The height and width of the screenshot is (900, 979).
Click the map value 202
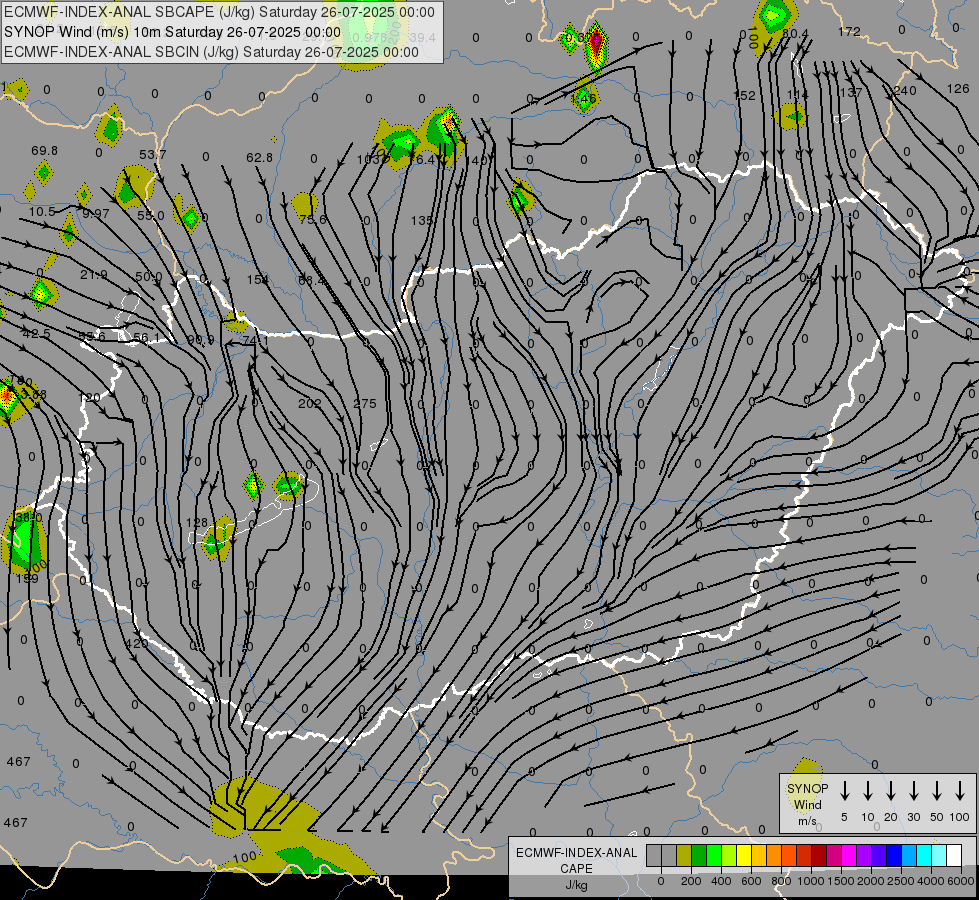309,403
